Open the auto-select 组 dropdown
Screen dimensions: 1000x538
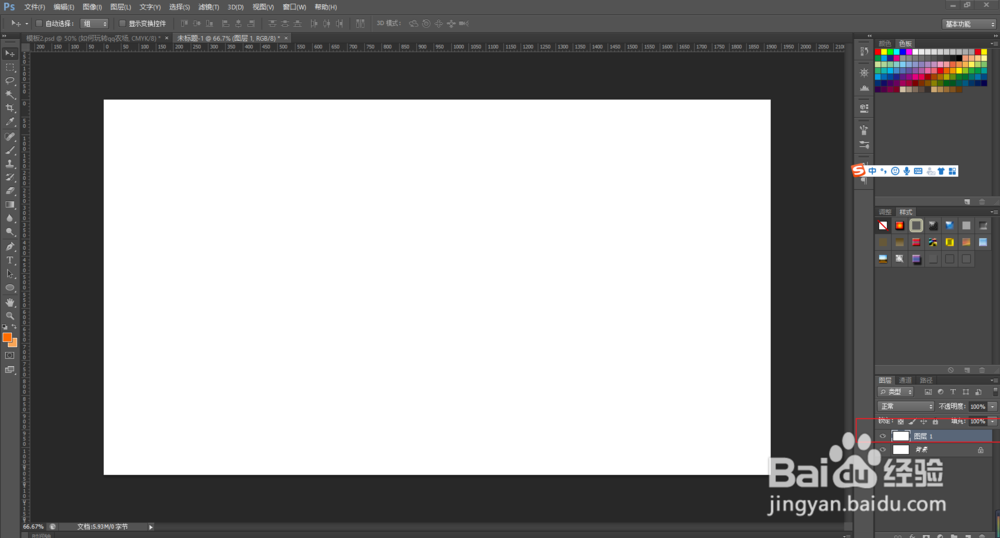(94, 24)
